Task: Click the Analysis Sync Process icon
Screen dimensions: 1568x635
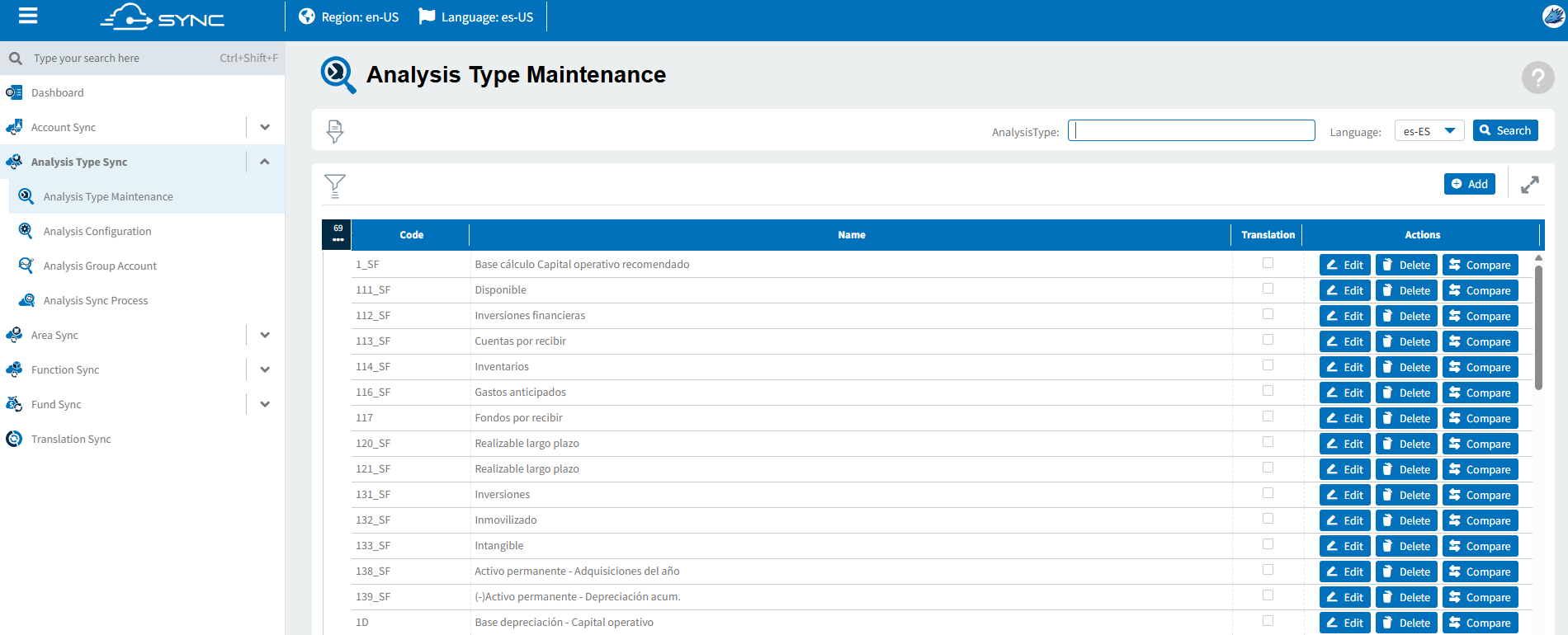Action: 26,300
